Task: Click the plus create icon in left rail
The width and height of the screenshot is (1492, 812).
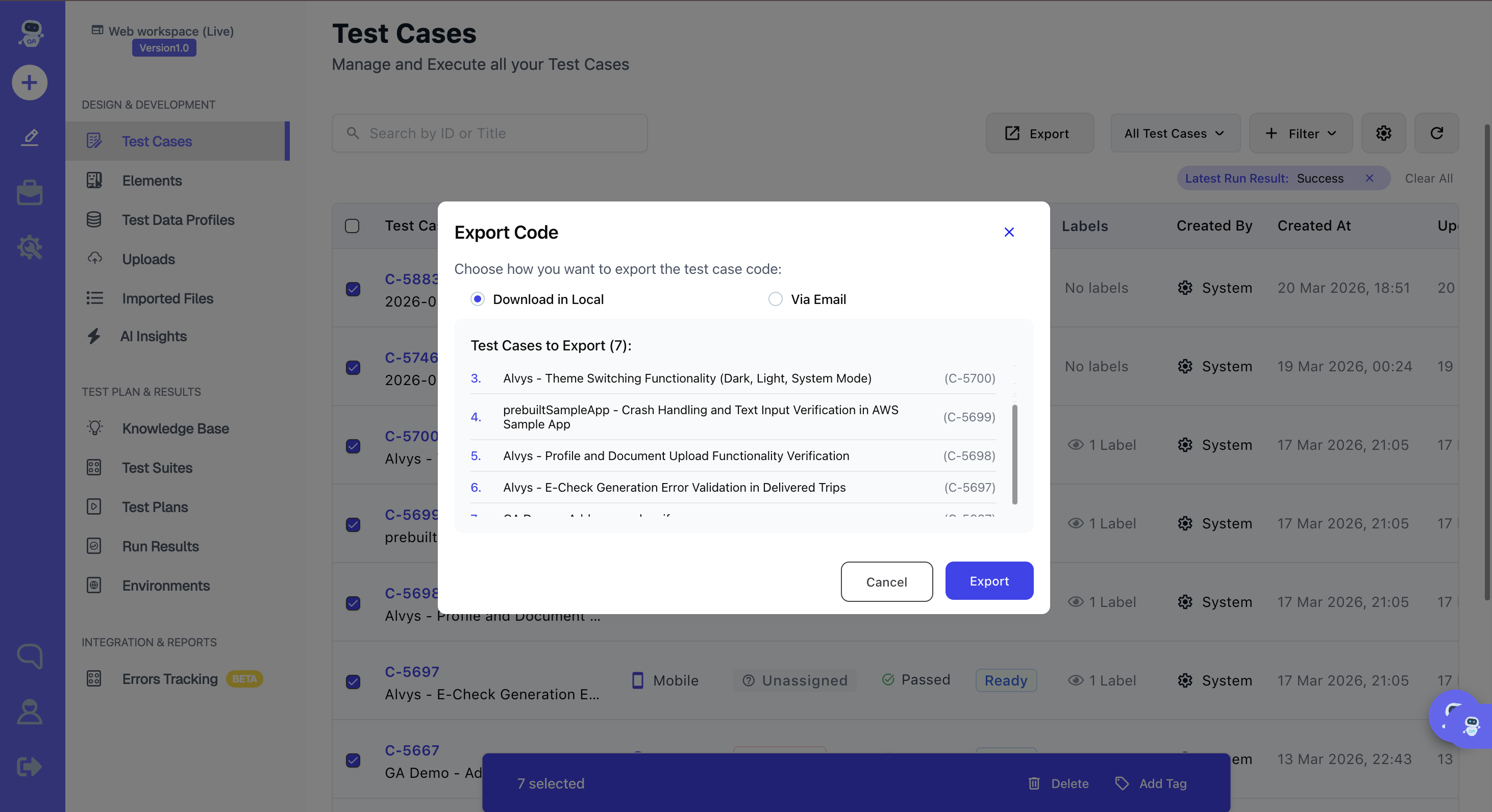Action: (30, 83)
